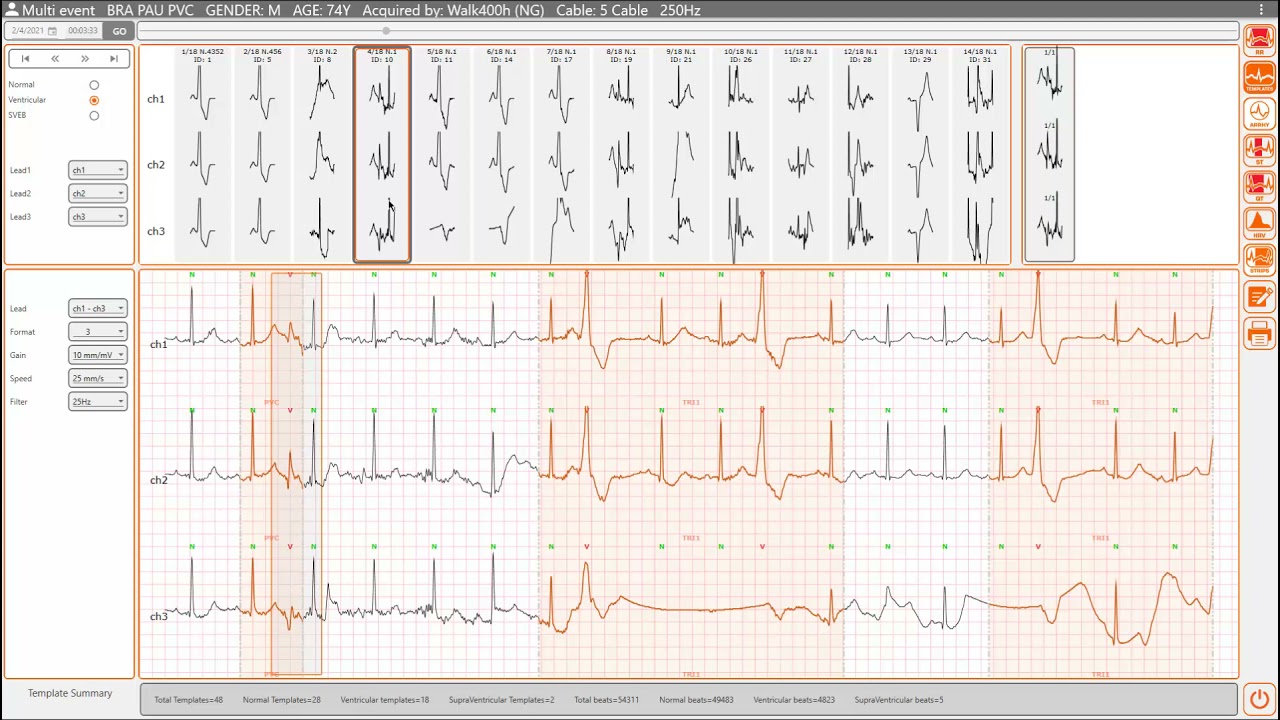Open the Lead2 channel dropdown

pos(97,193)
